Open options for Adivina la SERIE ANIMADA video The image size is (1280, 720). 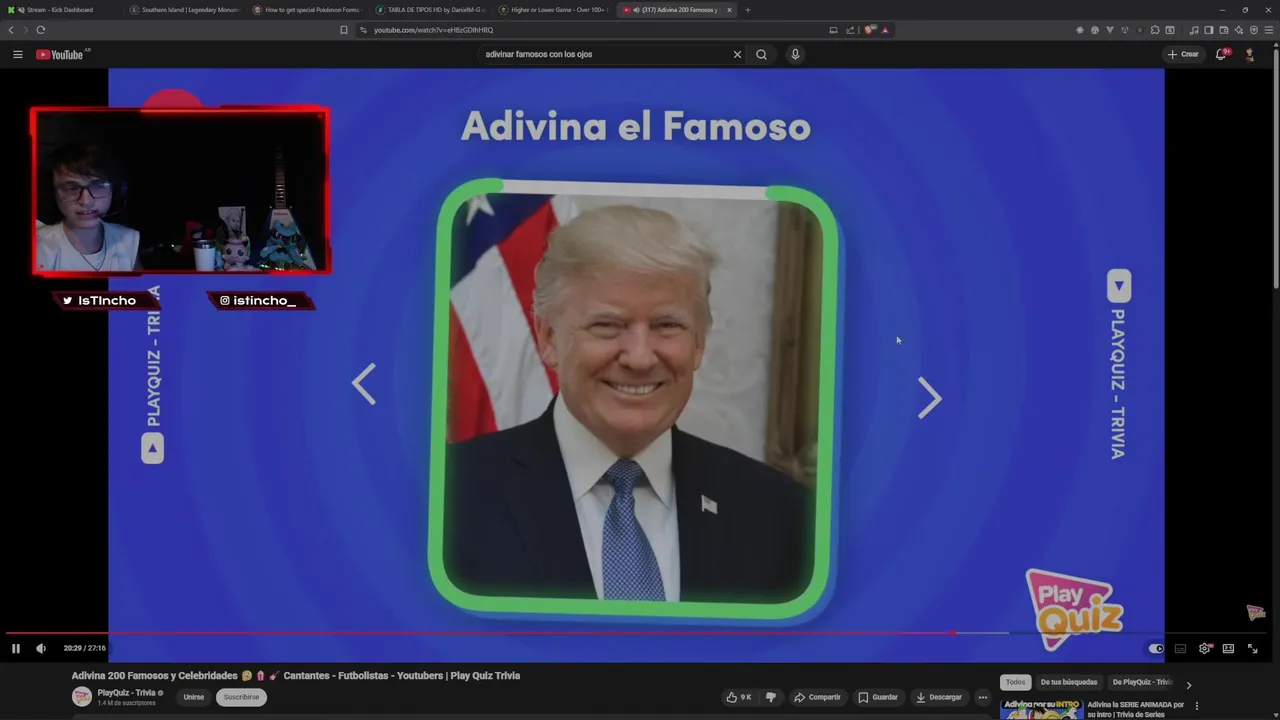point(1196,706)
